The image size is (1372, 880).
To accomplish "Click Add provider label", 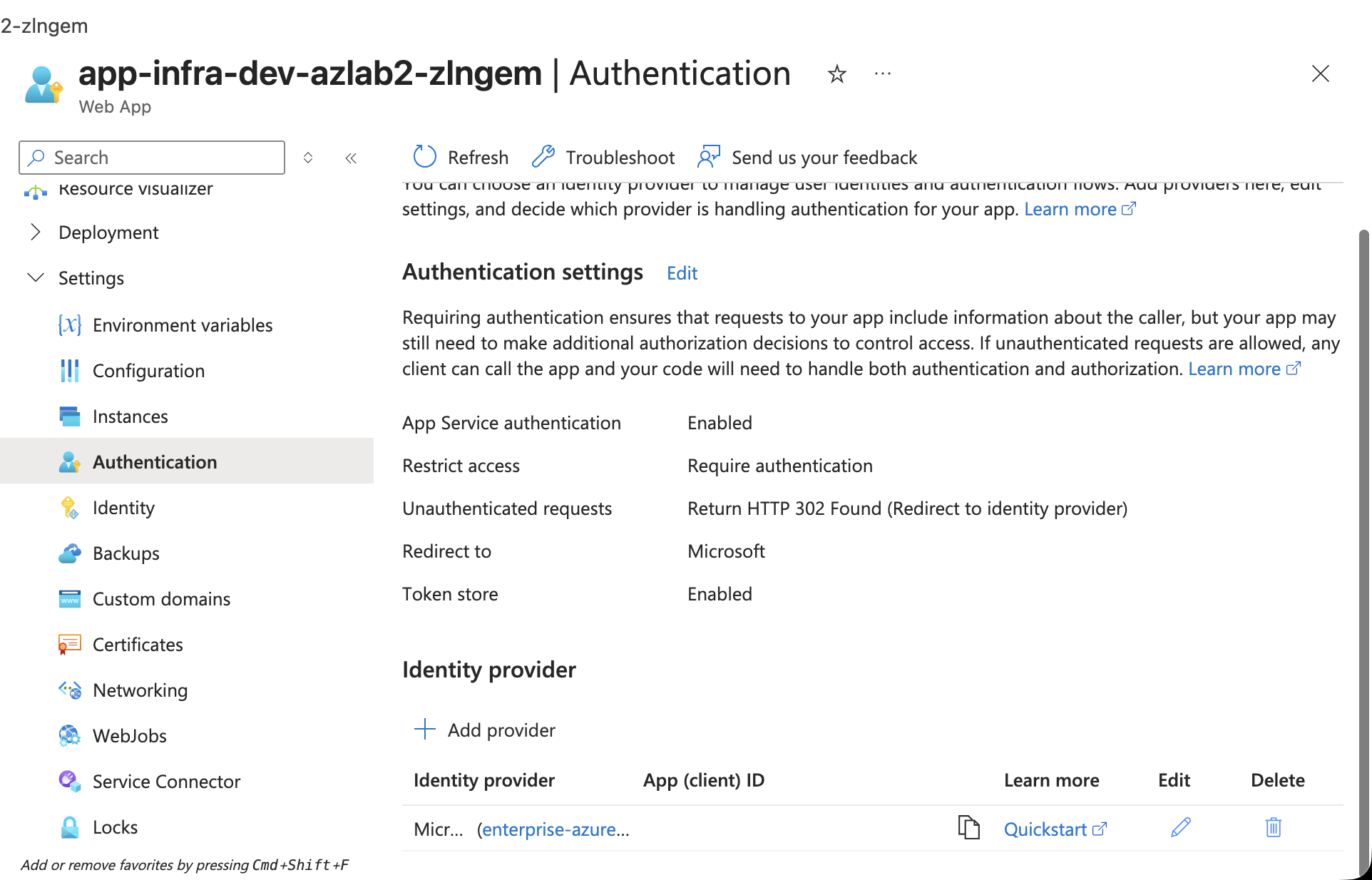I will [501, 730].
